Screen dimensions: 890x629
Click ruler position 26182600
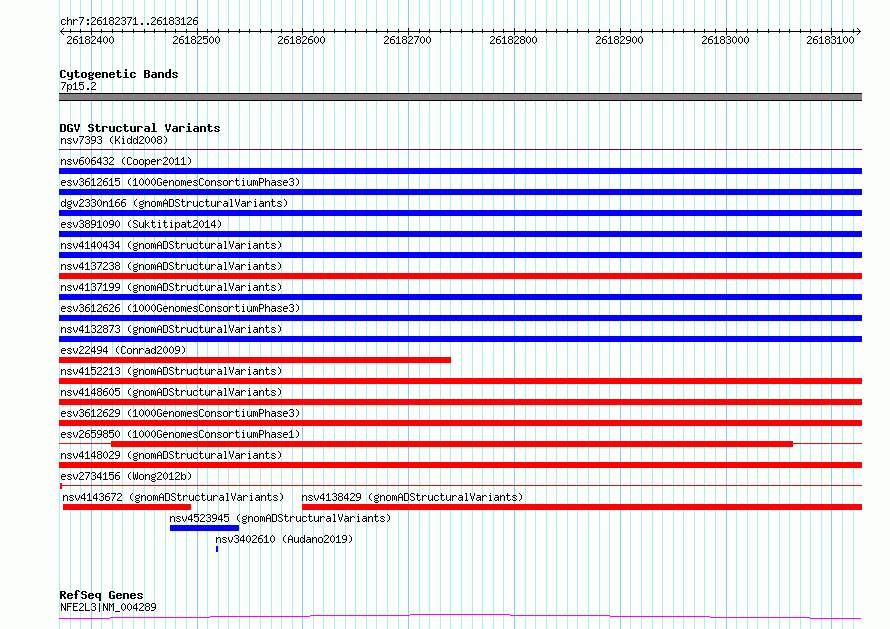point(301,40)
